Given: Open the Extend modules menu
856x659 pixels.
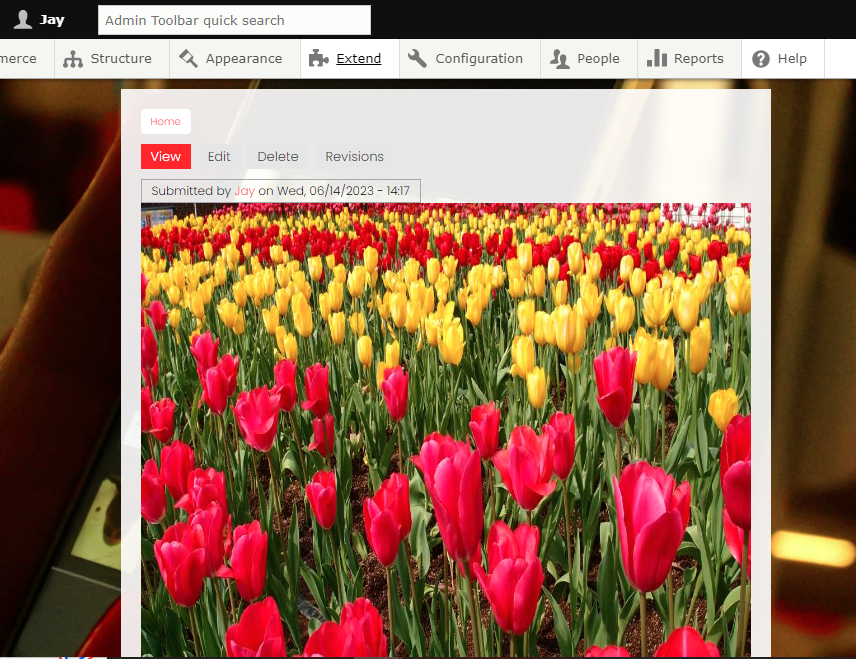Looking at the screenshot, I should point(350,58).
